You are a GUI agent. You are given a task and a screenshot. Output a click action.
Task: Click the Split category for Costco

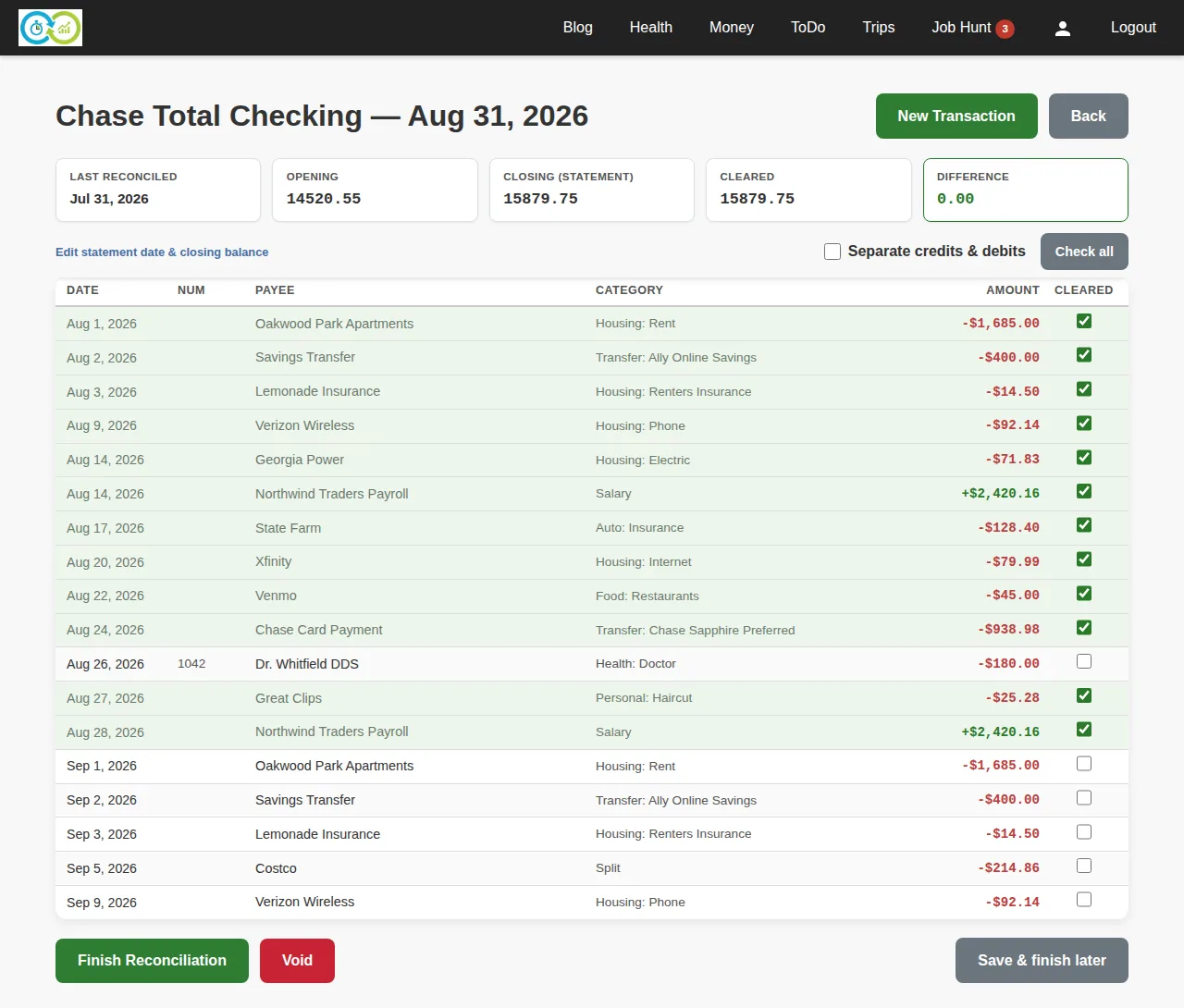[608, 868]
